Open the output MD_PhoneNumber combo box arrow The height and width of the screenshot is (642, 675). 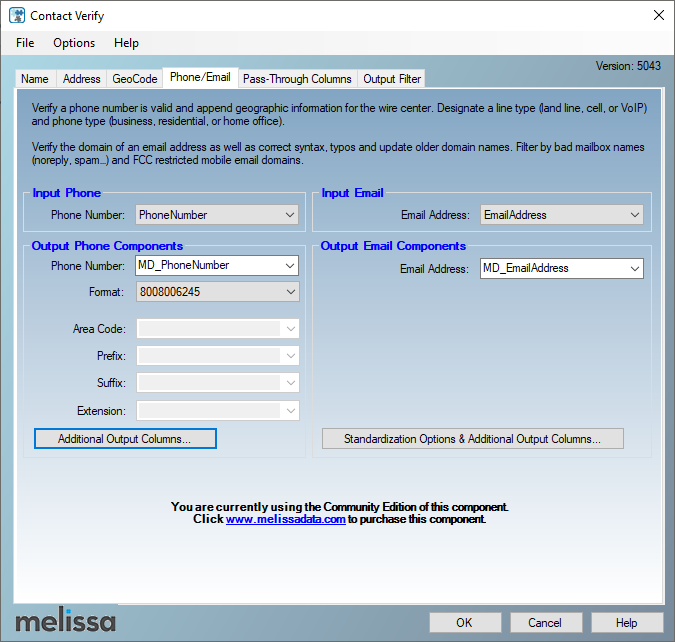290,266
